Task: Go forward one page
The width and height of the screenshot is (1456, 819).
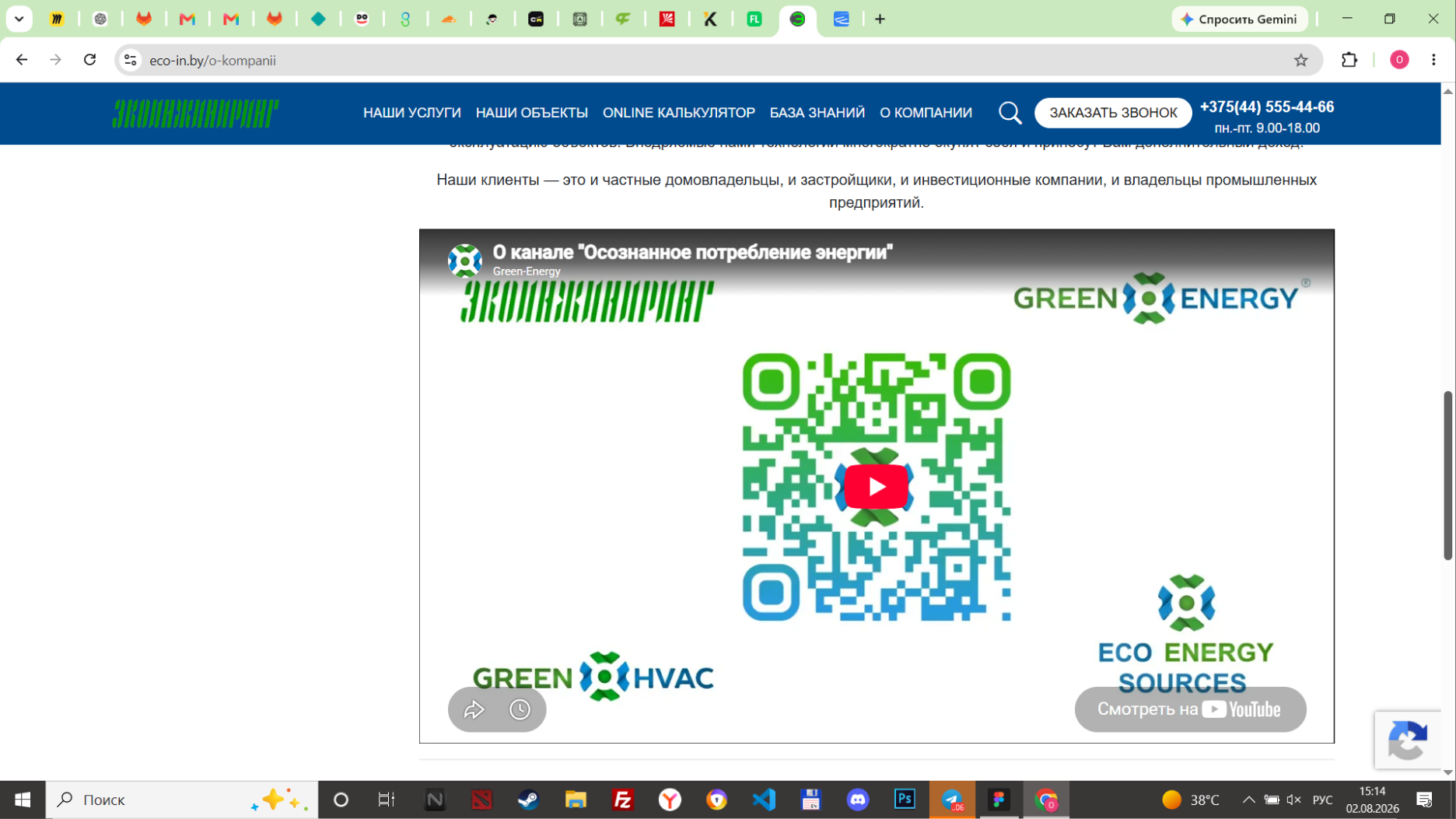Action: pos(55,60)
